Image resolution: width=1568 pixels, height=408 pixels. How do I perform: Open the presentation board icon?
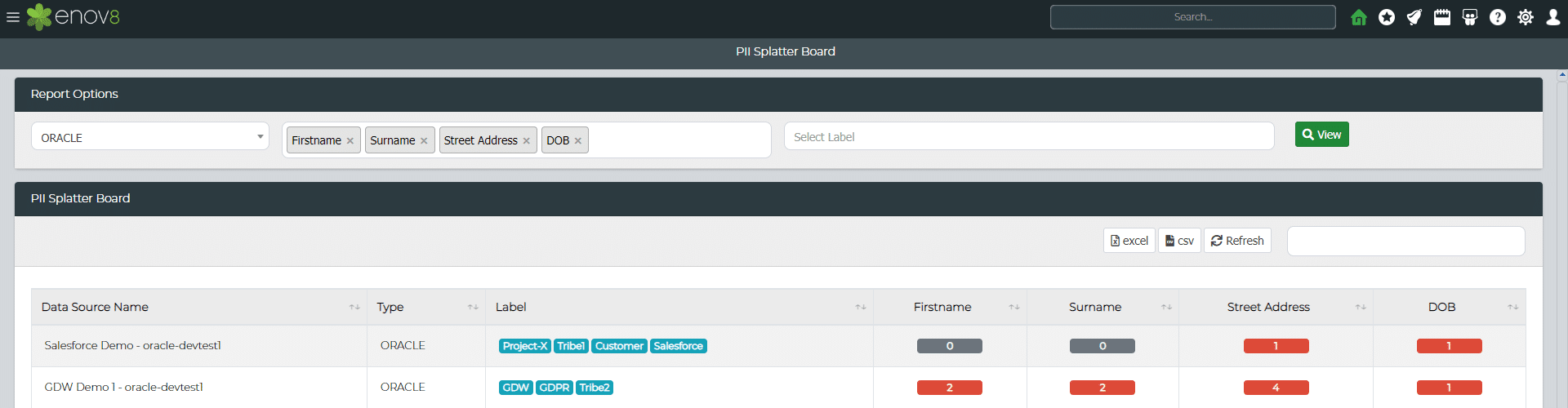1470,17
